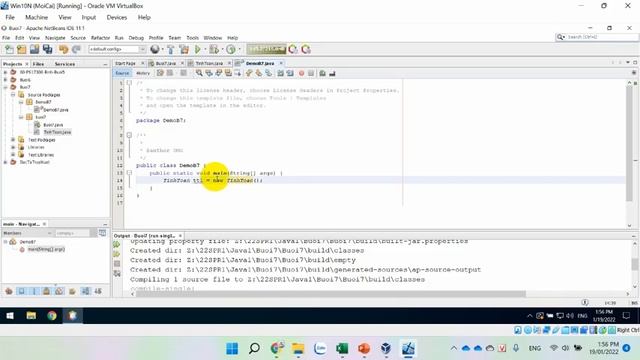Open the VirtualBox Devices menu
640x360 pixels.
[x=117, y=18]
